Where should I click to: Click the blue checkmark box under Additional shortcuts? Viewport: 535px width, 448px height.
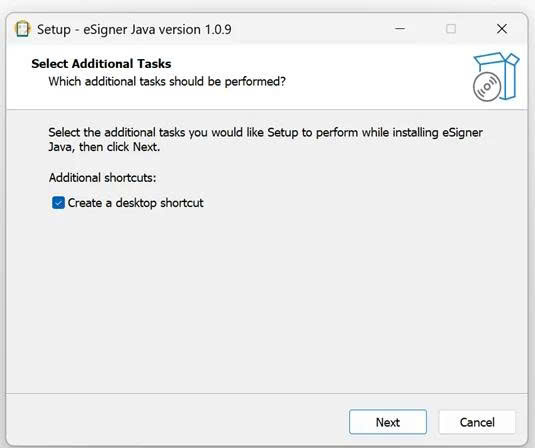[x=58, y=203]
